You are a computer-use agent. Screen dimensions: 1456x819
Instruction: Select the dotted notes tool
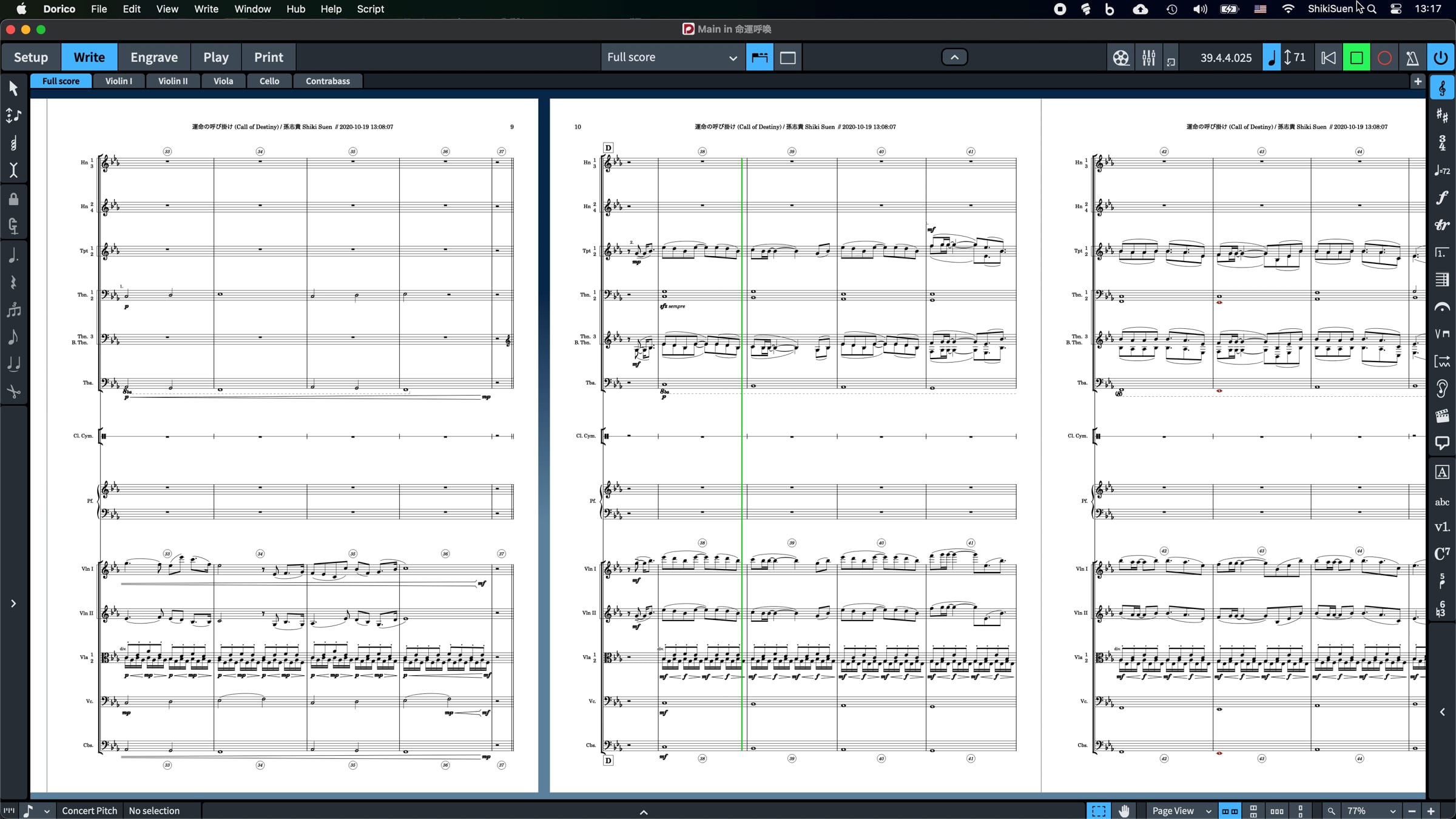13,255
